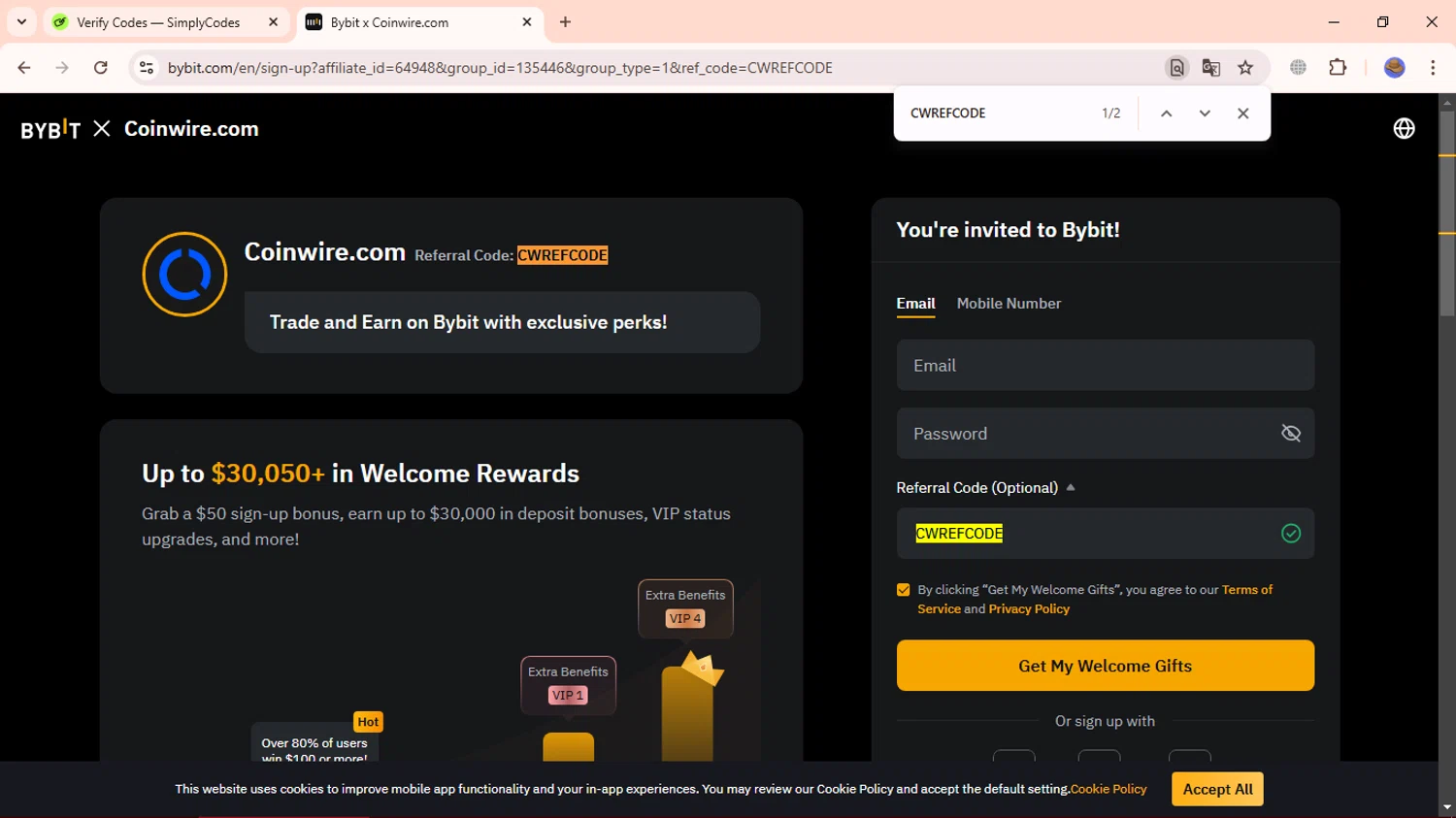
Task: Click the Coinwire.com heading in header
Action: pos(191,129)
